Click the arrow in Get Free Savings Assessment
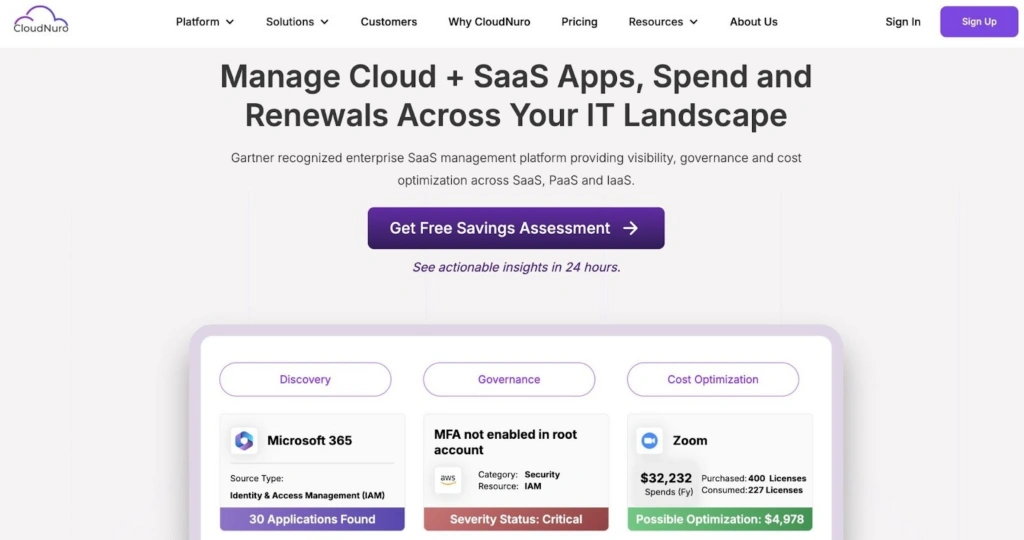1024x540 pixels. pos(630,228)
